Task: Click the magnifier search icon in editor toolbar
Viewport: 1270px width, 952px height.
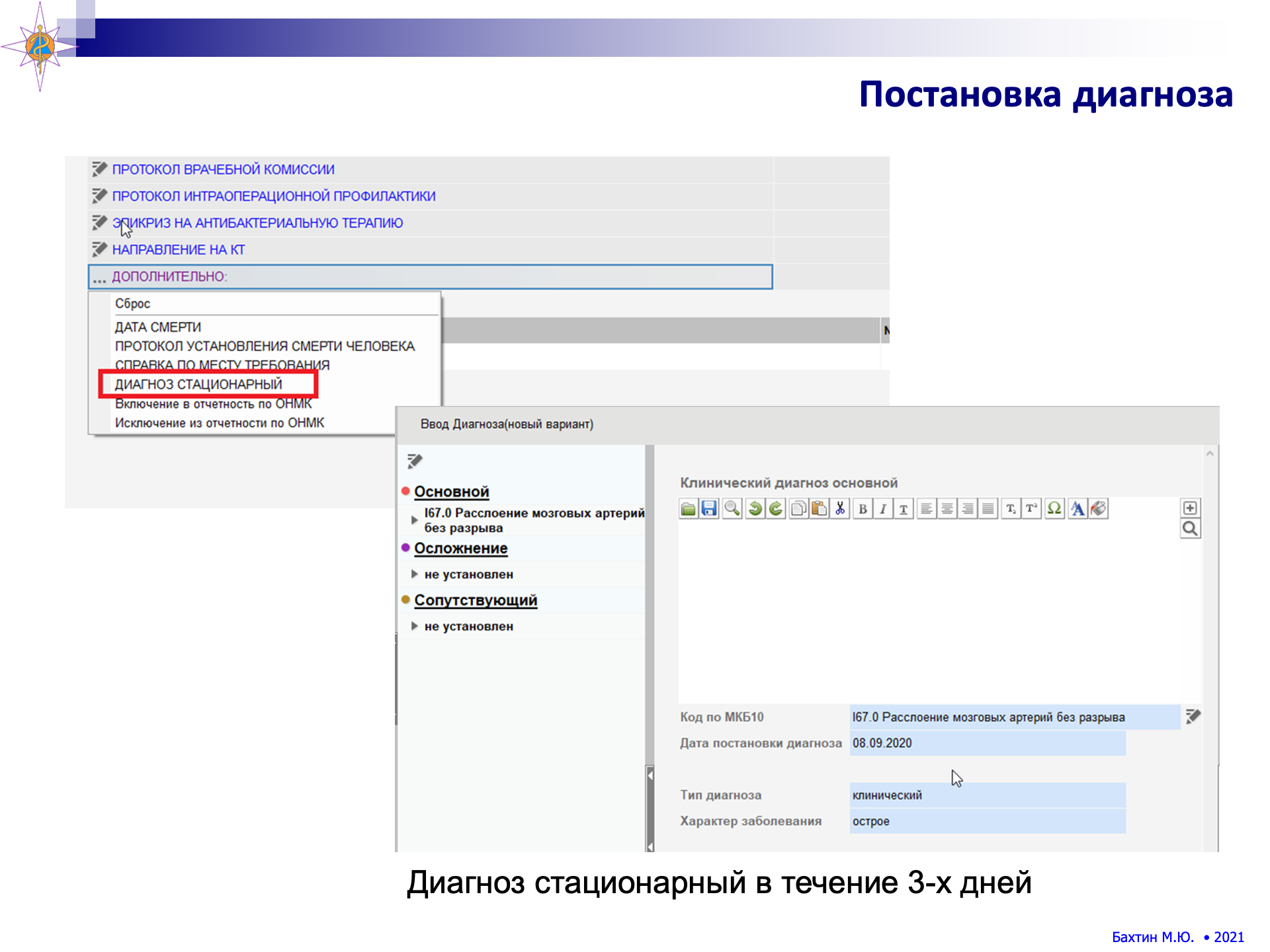Action: coord(732,508)
